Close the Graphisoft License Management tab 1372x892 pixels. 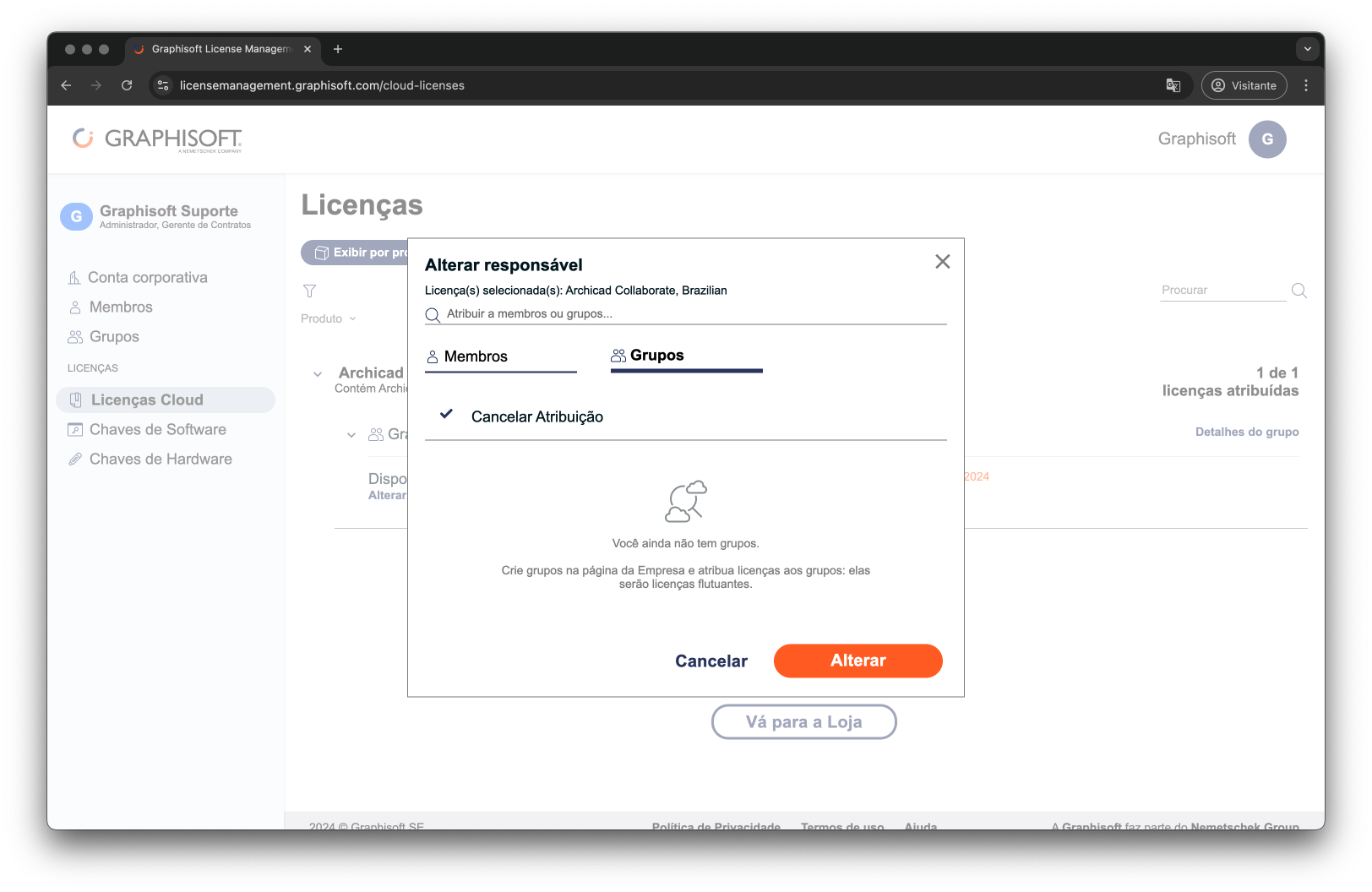click(x=308, y=49)
